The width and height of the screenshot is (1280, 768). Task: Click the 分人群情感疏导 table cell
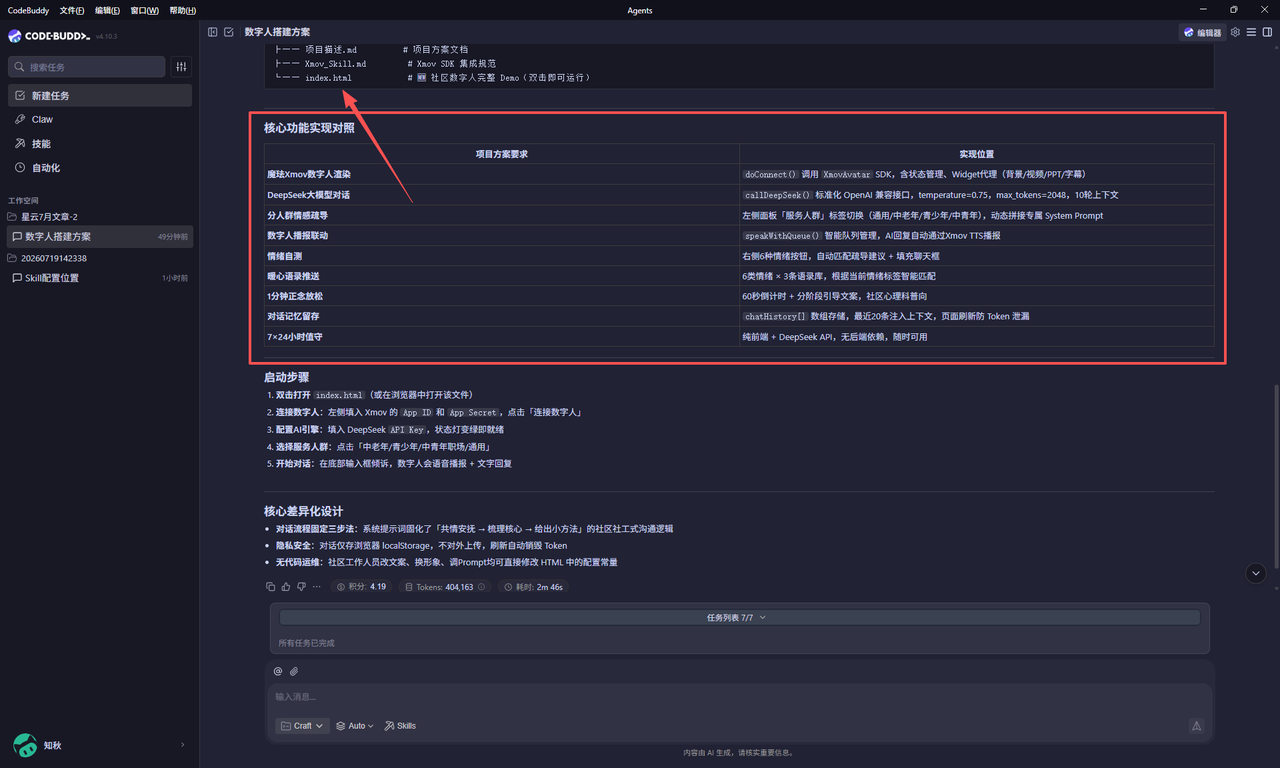click(x=502, y=215)
